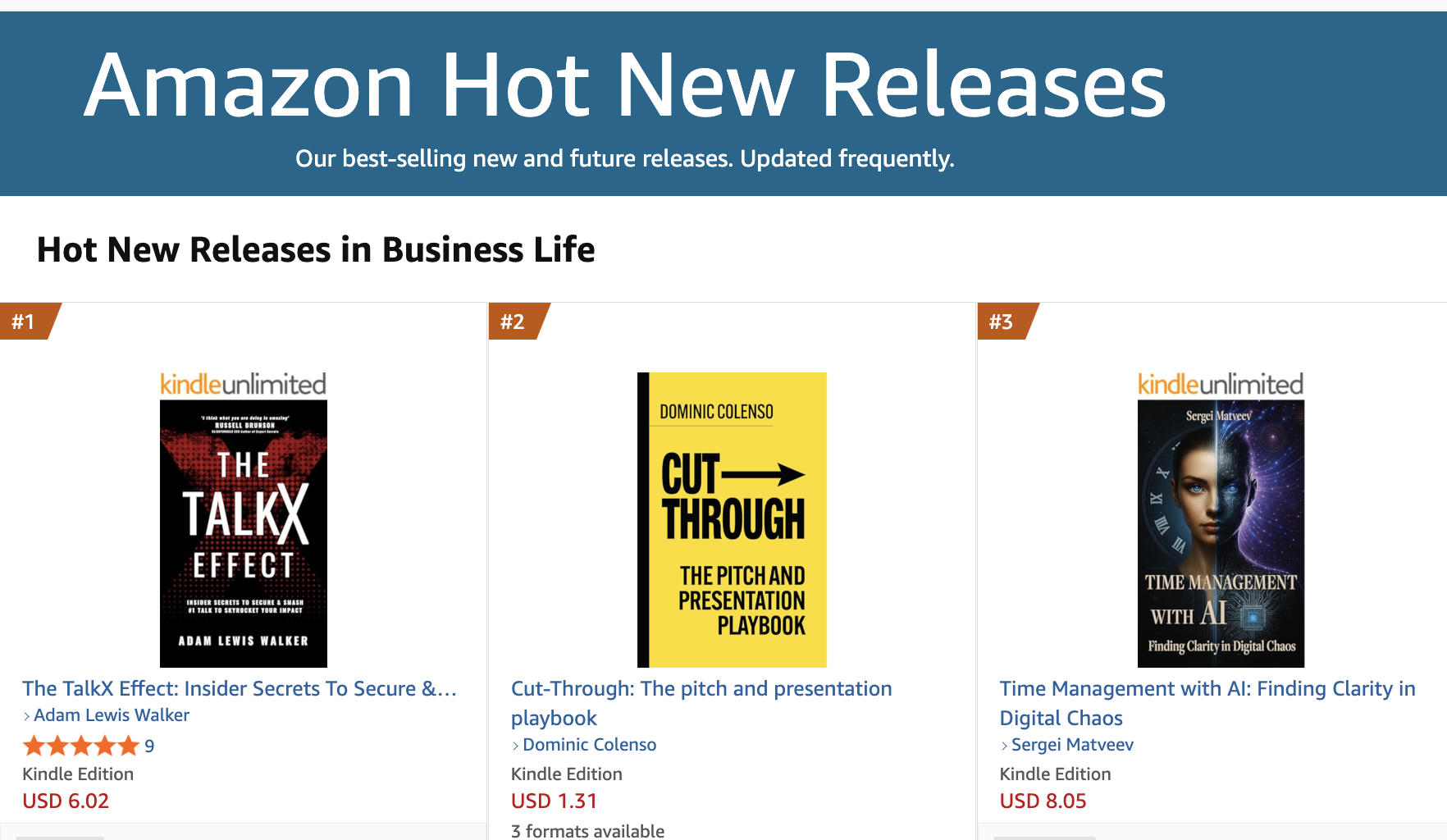Click the #2 rank badge

[514, 322]
